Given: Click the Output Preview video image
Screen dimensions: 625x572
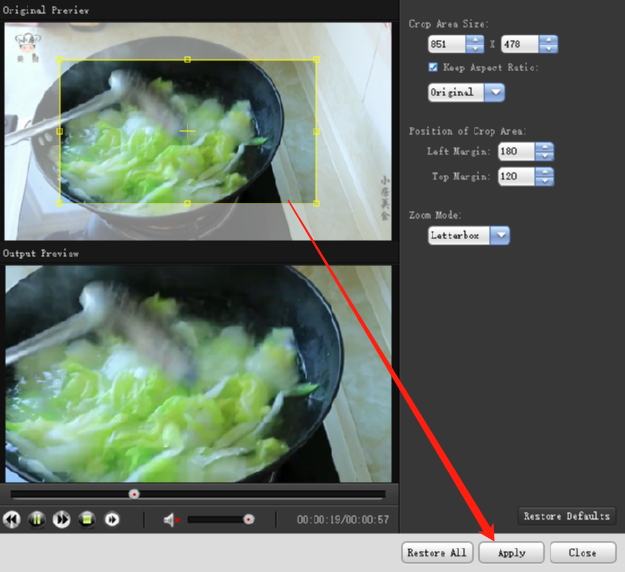Looking at the screenshot, I should pyautogui.click(x=198, y=374).
